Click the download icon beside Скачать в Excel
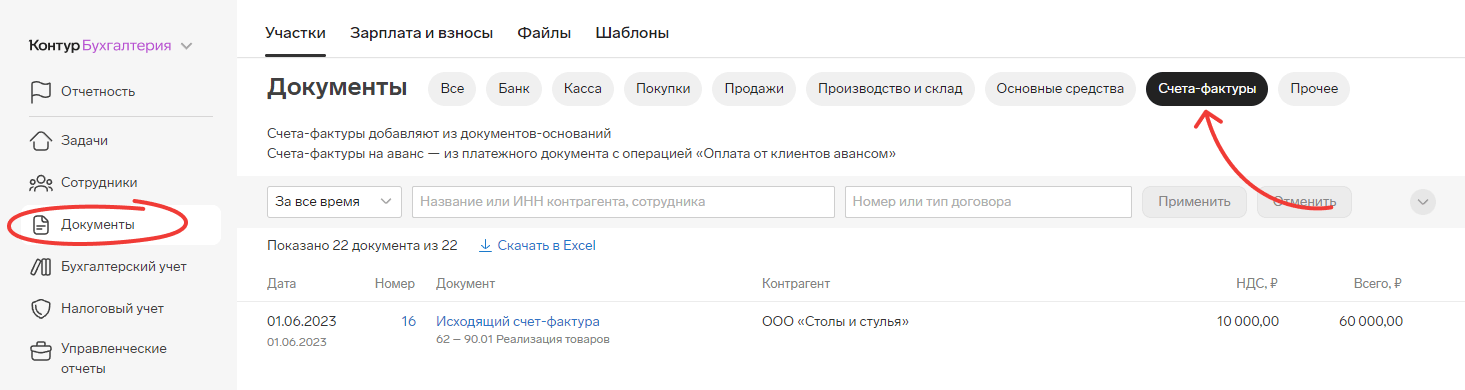Viewport: 1465px width, 390px height. click(x=486, y=245)
